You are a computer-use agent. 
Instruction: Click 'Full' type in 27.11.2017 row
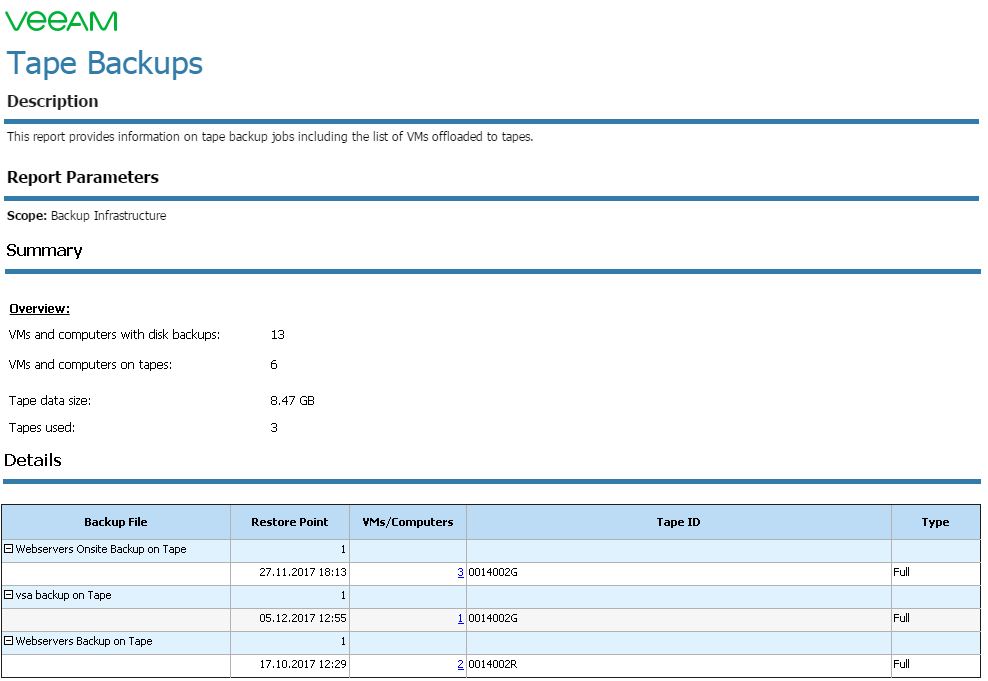pyautogui.click(x=902, y=573)
